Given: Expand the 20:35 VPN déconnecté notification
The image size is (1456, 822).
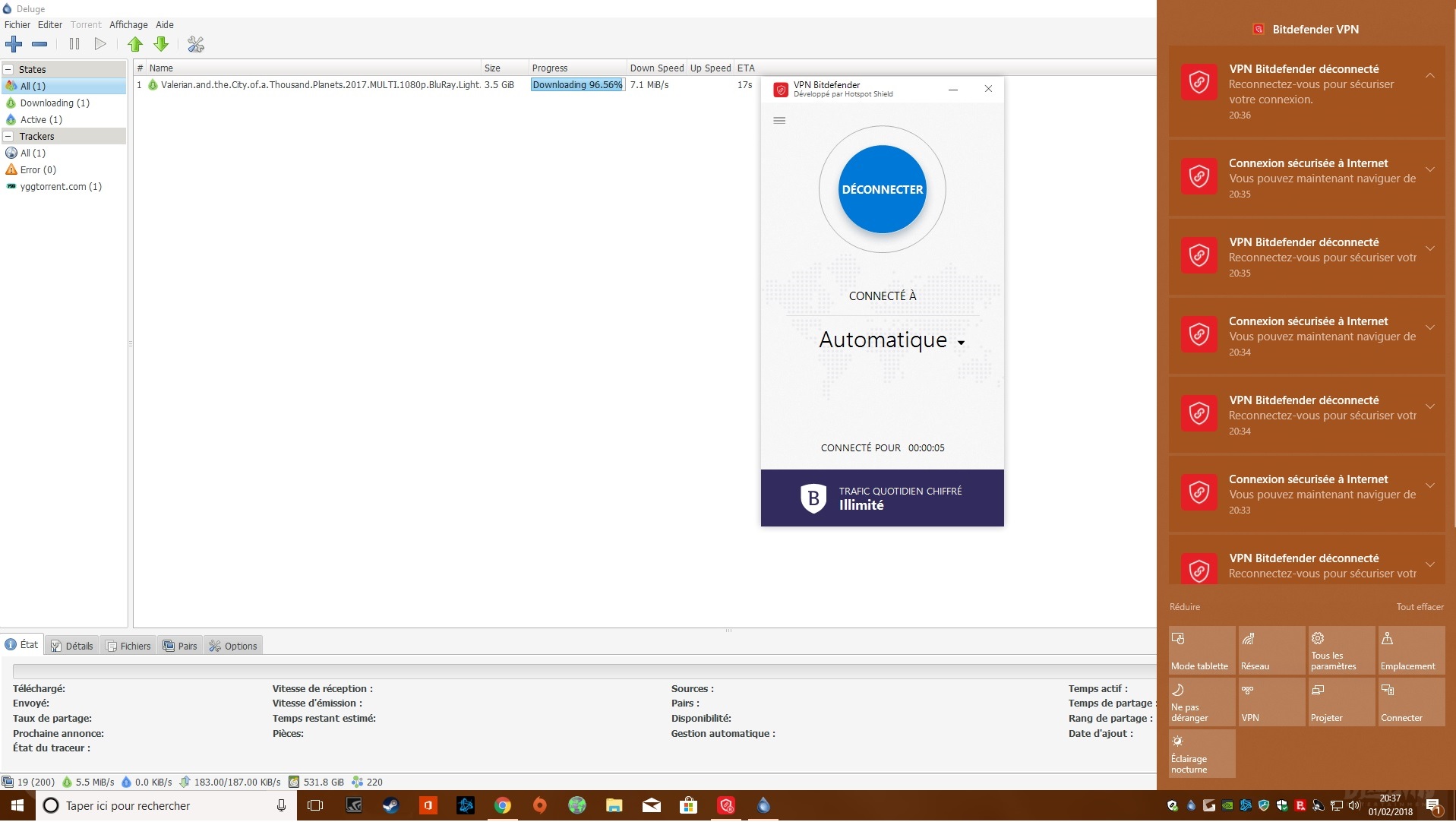Looking at the screenshot, I should pos(1430,248).
